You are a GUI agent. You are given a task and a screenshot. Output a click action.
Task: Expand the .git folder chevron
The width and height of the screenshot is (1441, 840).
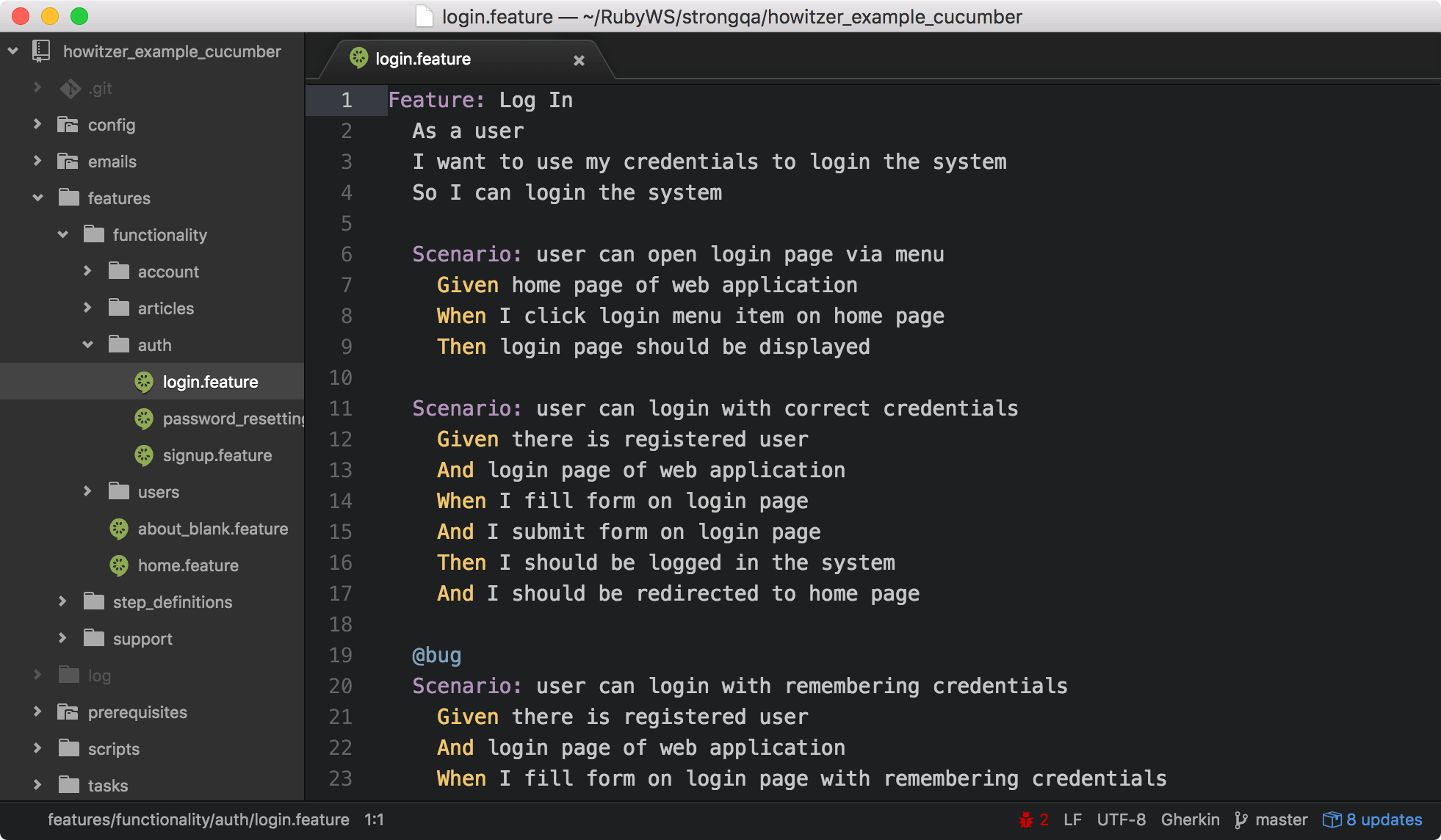point(37,88)
